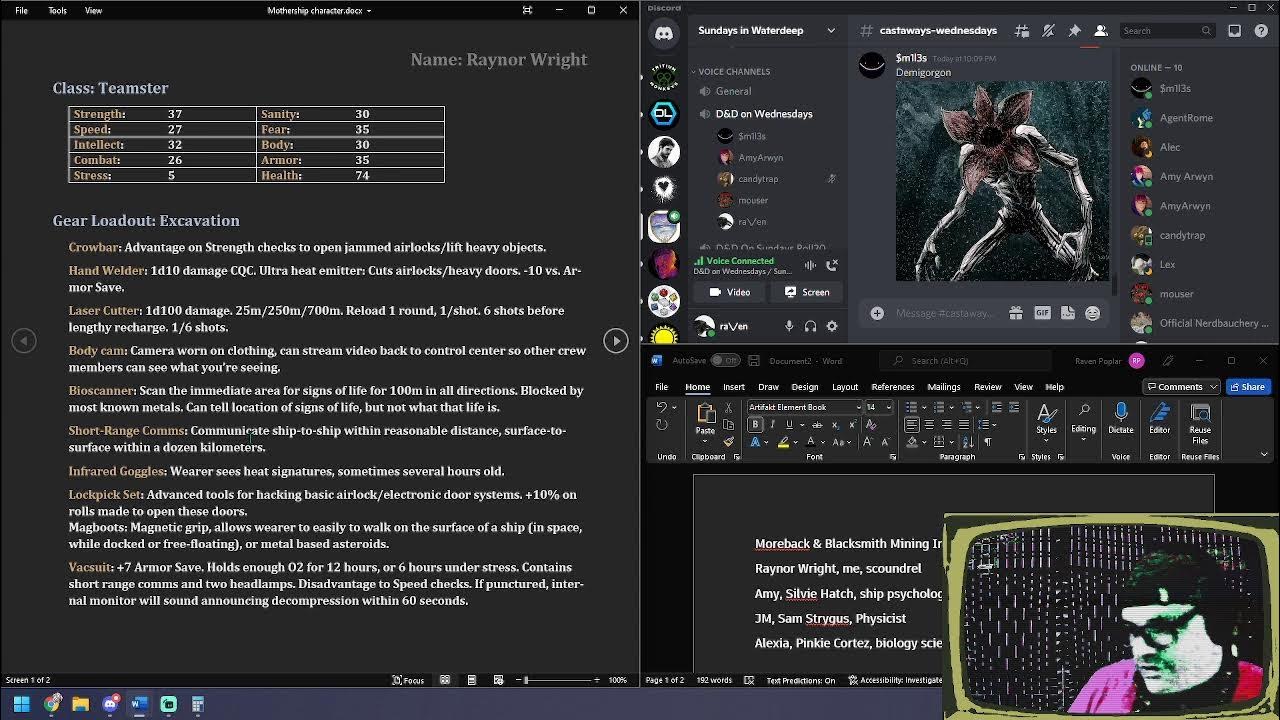1280x720 pixels.
Task: Save document icon in Word title bar
Action: click(755, 361)
